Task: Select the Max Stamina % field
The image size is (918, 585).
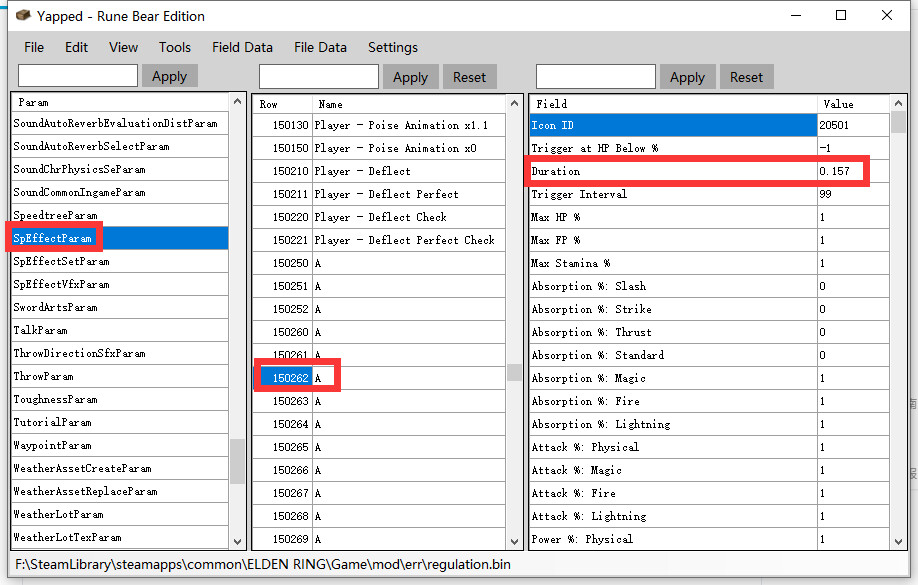Action: (x=673, y=263)
